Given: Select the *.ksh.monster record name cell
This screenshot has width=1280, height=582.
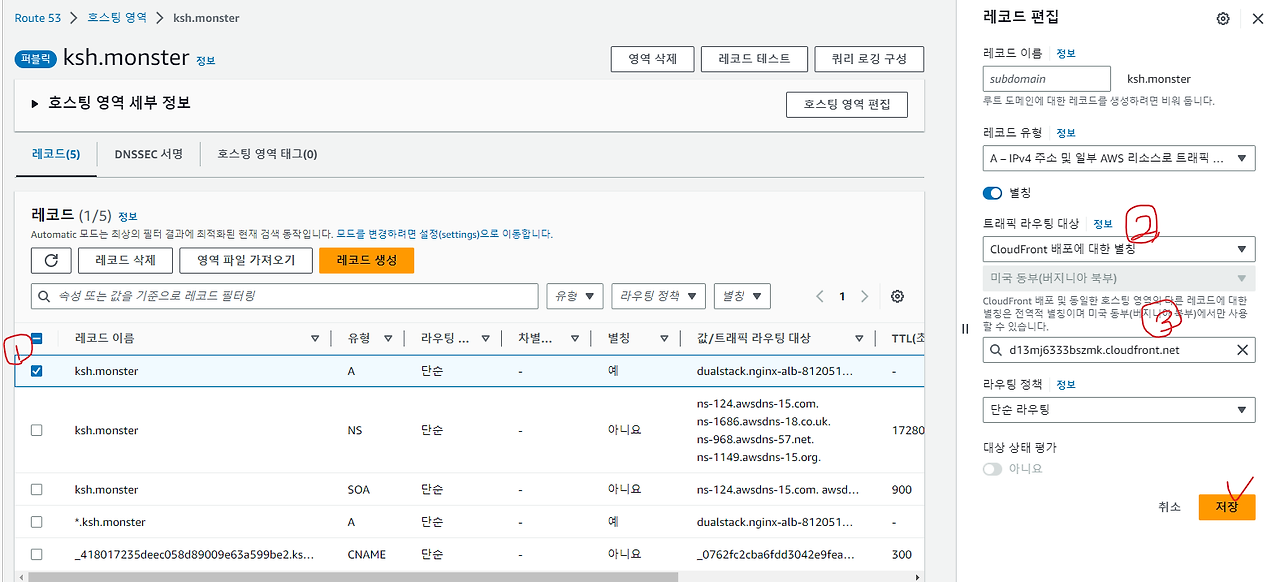Looking at the screenshot, I should pos(110,522).
